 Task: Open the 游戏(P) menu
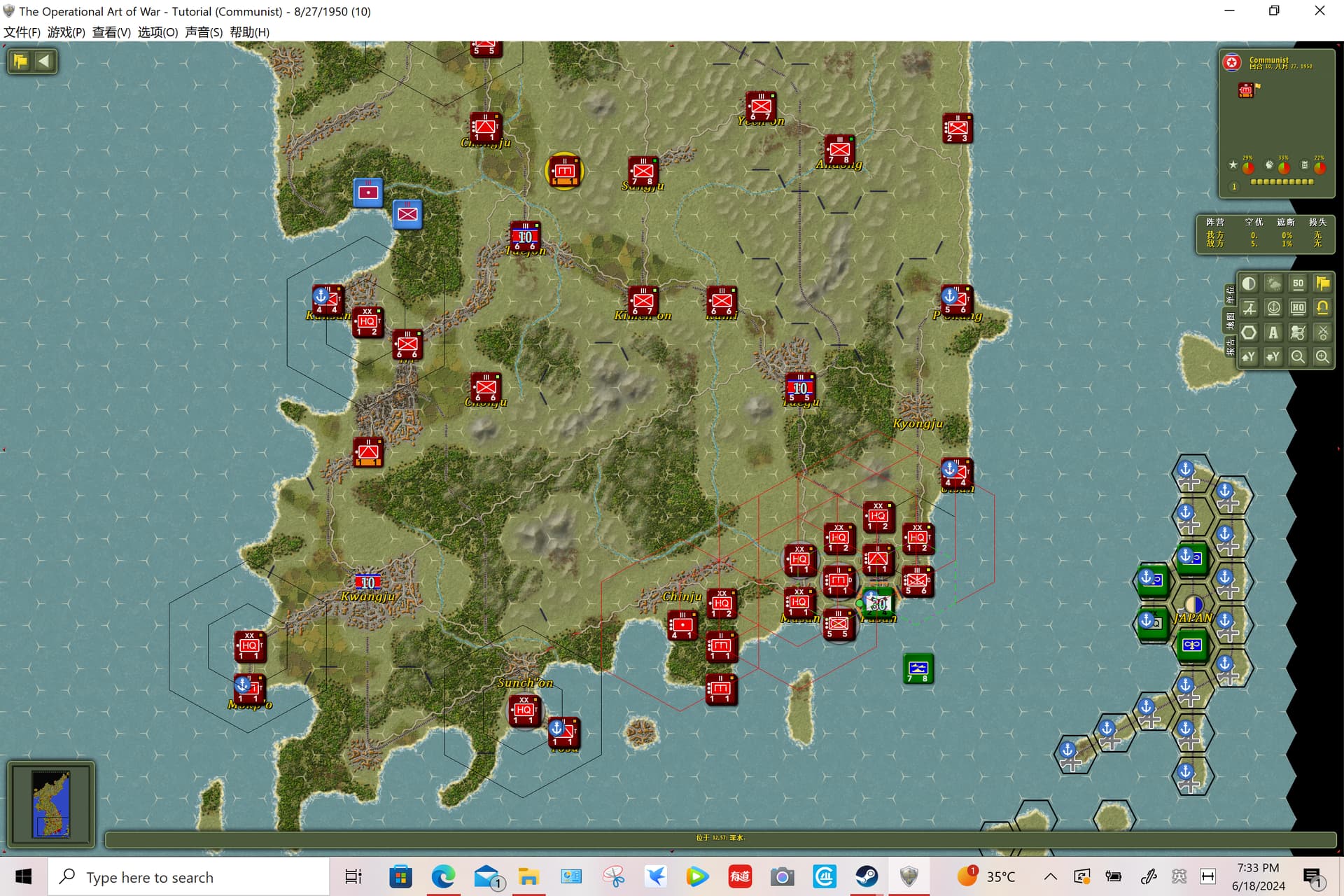coord(66,32)
